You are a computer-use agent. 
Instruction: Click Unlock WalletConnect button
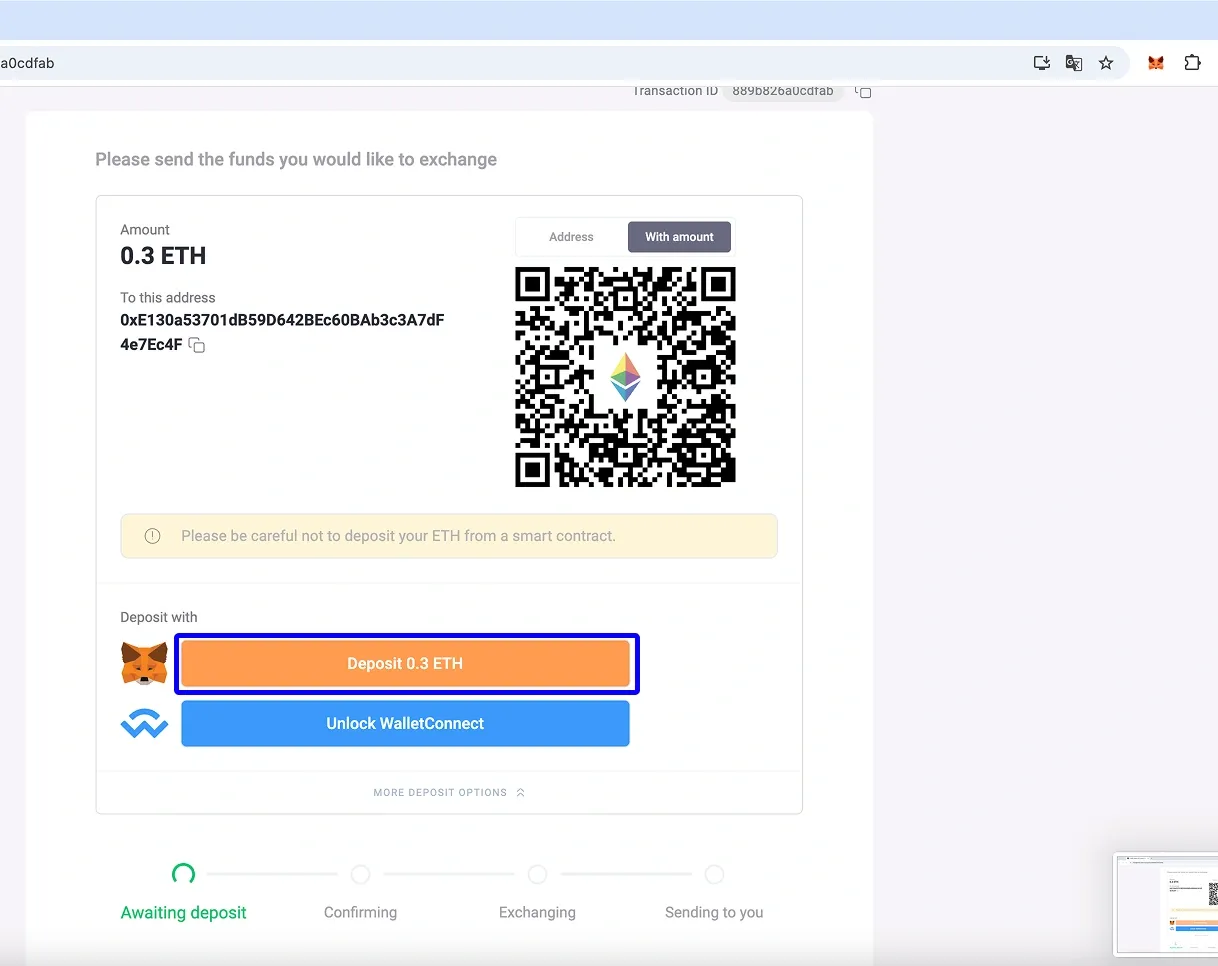405,723
